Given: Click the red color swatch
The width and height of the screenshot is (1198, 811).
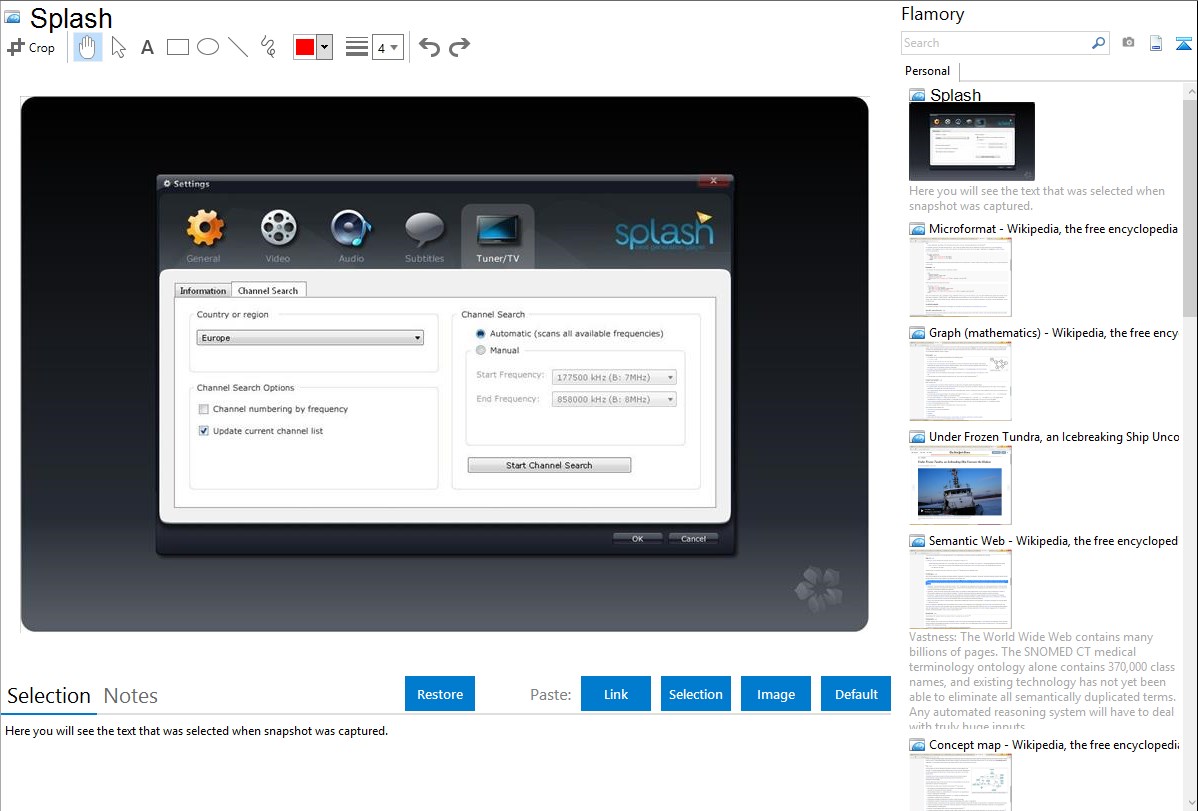Looking at the screenshot, I should click(305, 47).
